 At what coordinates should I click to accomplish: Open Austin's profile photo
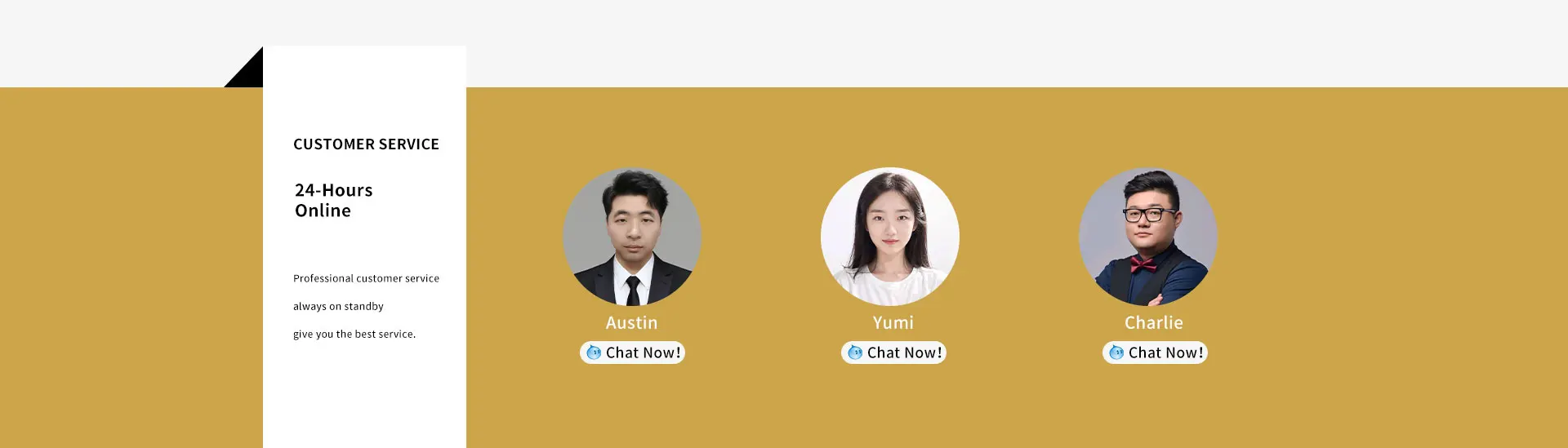[632, 237]
